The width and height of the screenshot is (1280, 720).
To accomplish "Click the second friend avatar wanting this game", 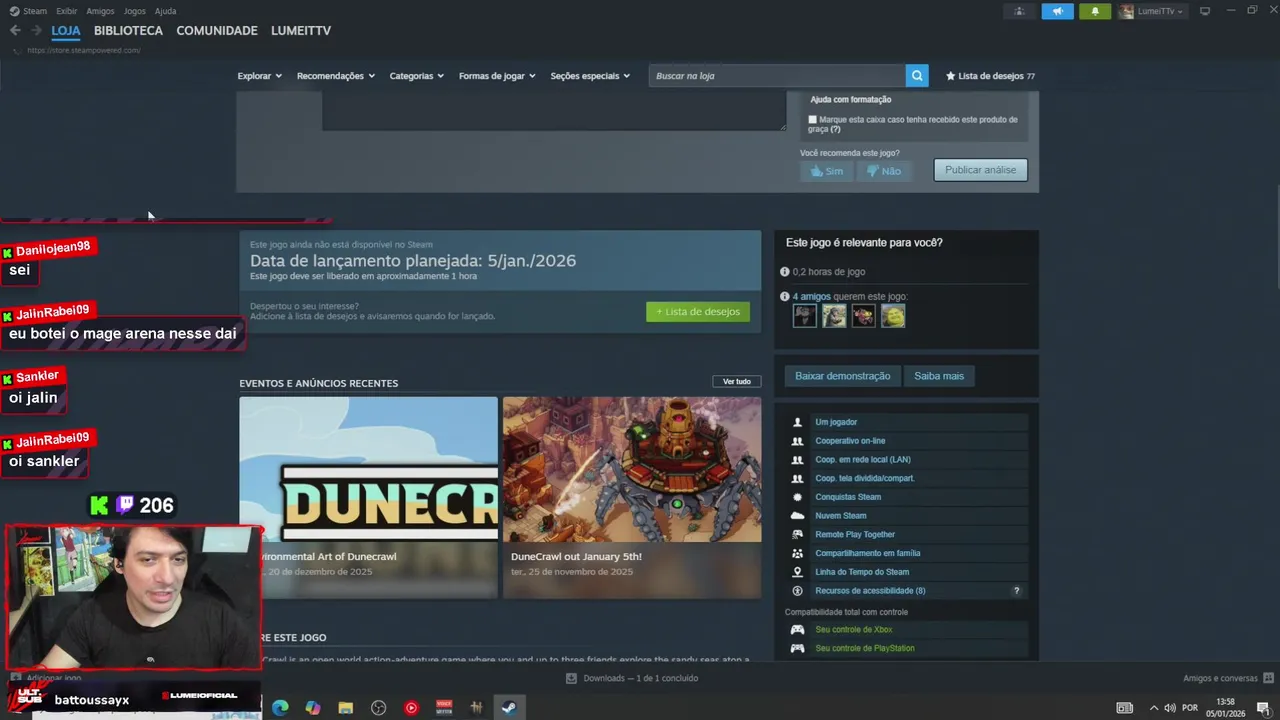I will (834, 316).
